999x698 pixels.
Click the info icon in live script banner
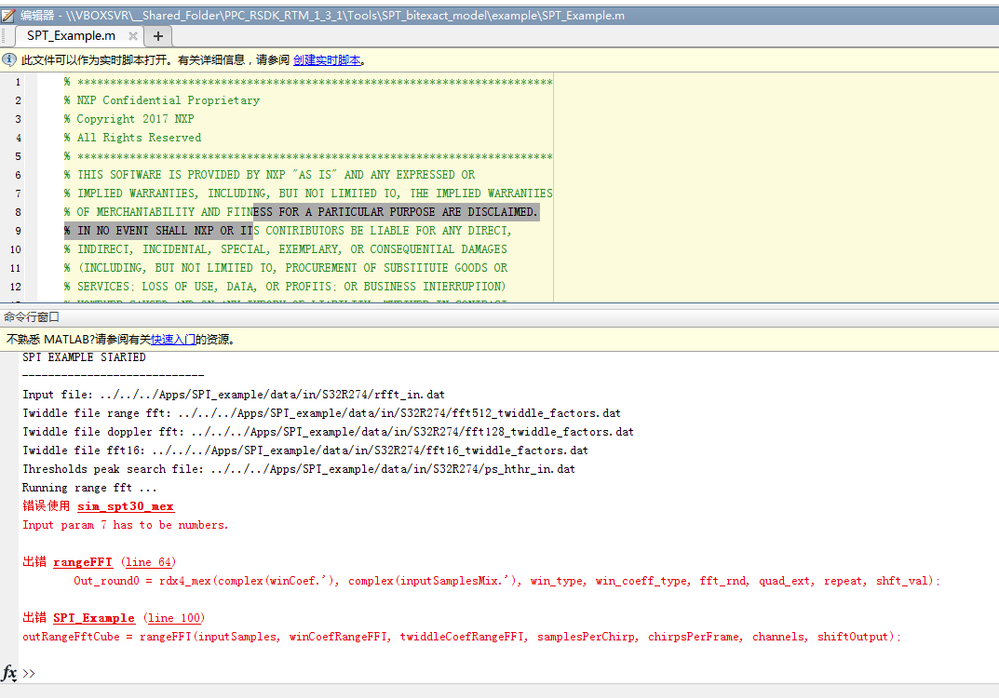click(10, 60)
